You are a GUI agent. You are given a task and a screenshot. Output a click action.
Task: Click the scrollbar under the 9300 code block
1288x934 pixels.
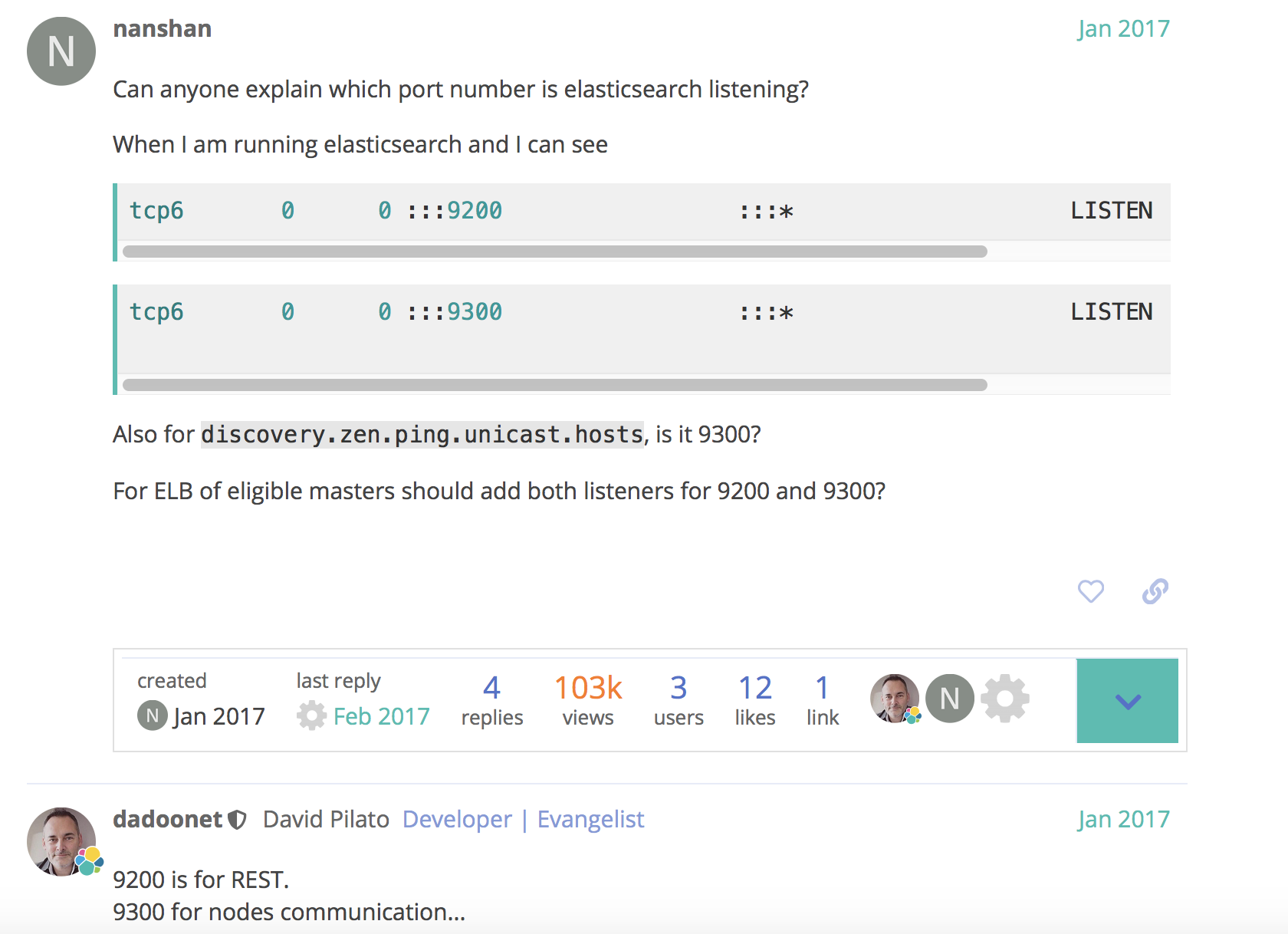(554, 385)
